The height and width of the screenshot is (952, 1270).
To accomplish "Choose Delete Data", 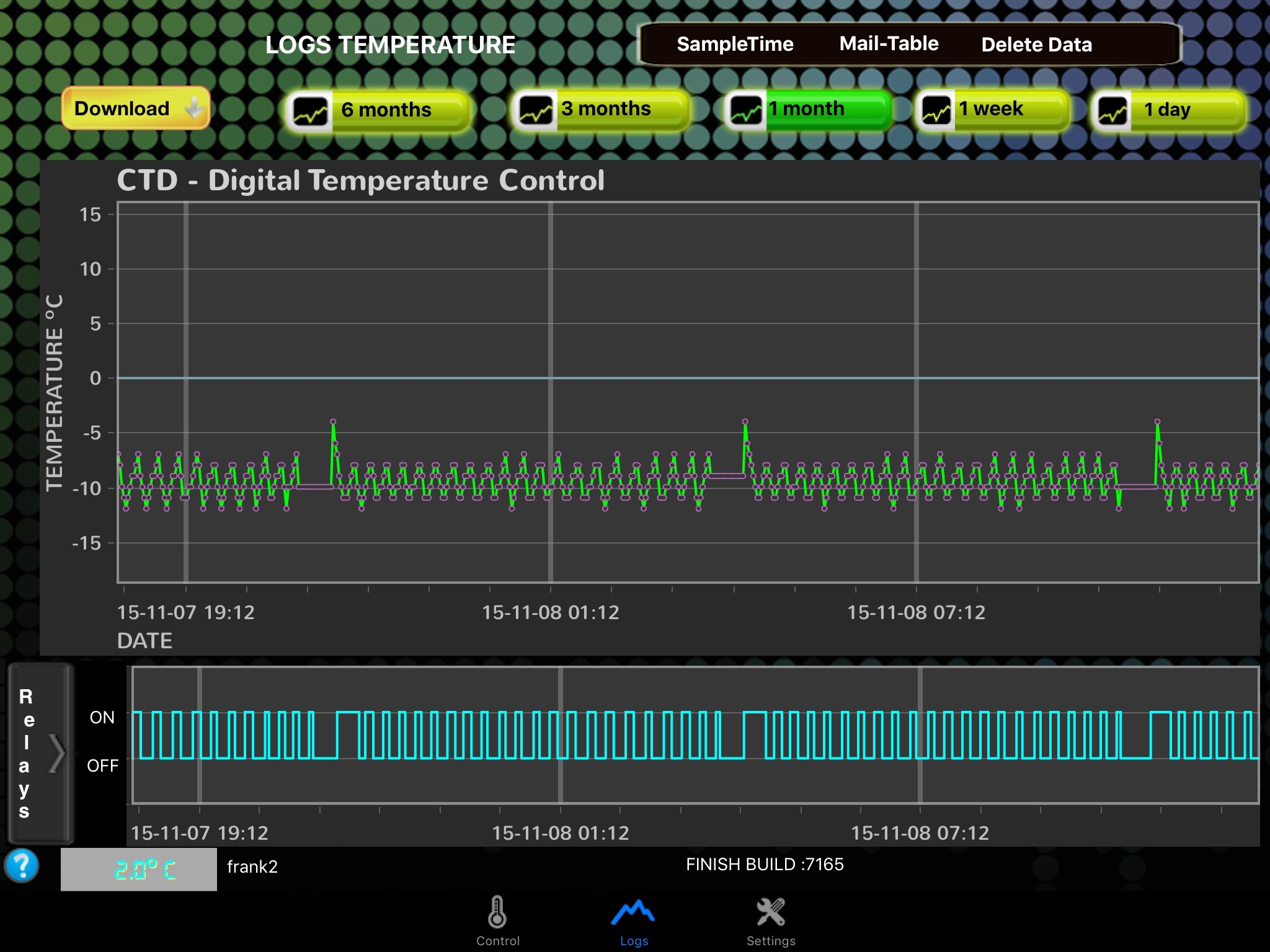I will pyautogui.click(x=1036, y=45).
